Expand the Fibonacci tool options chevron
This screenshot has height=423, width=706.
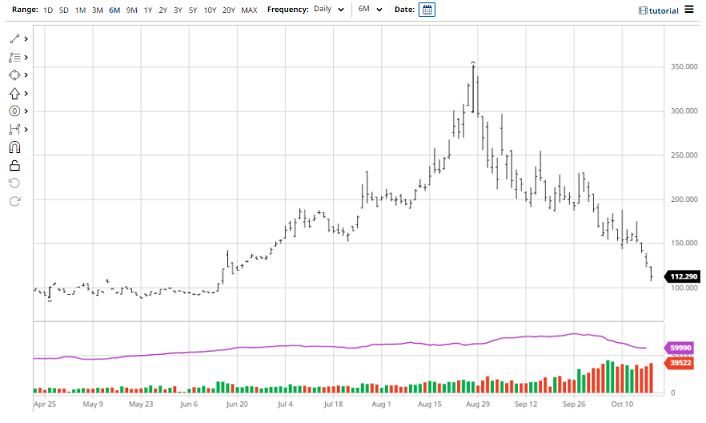click(26, 57)
